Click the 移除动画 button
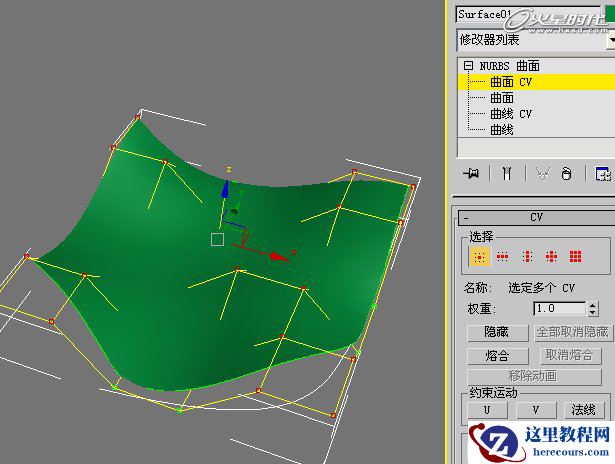The height and width of the screenshot is (464, 615). coord(534,377)
